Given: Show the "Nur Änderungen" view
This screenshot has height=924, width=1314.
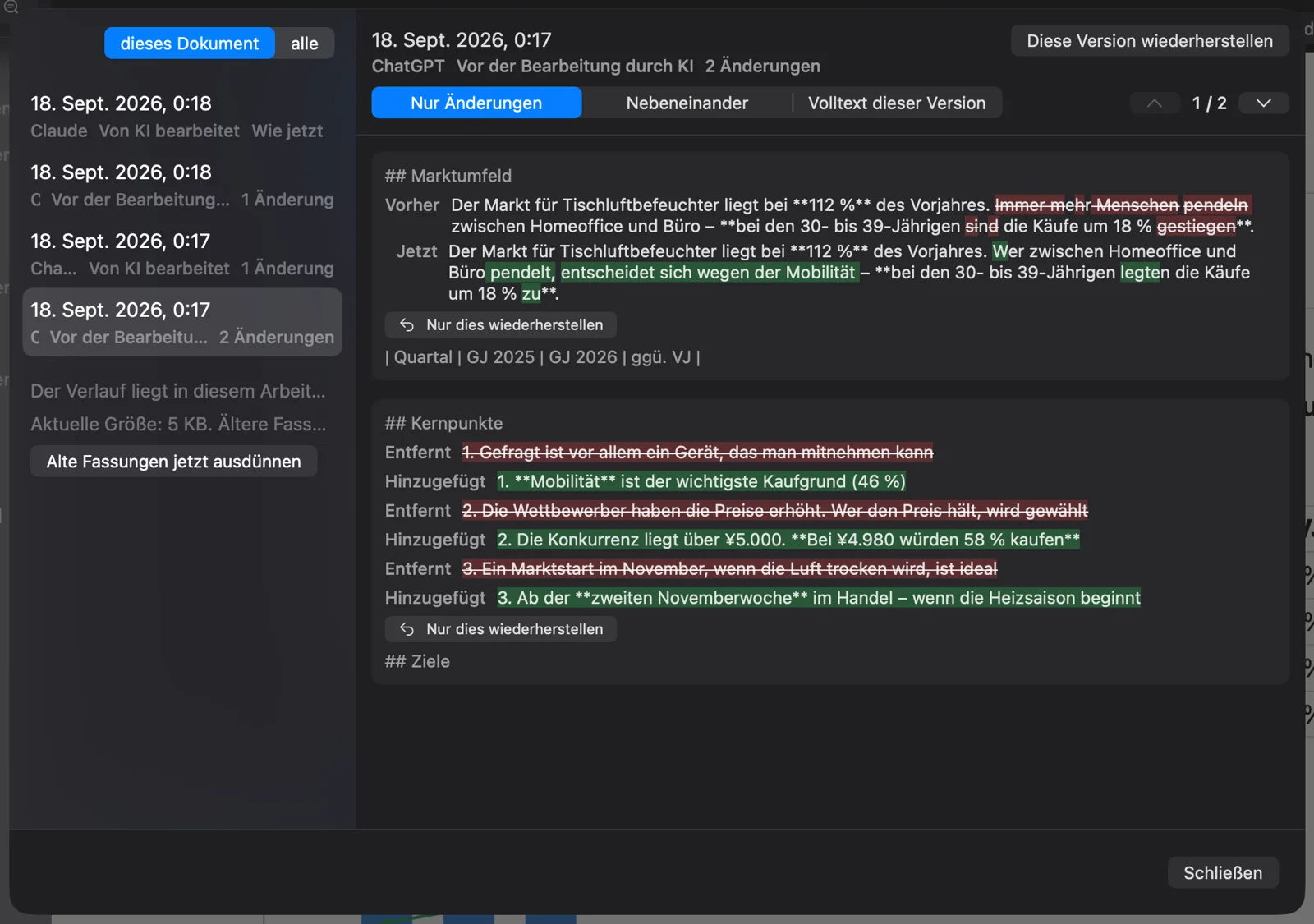Looking at the screenshot, I should pos(476,103).
